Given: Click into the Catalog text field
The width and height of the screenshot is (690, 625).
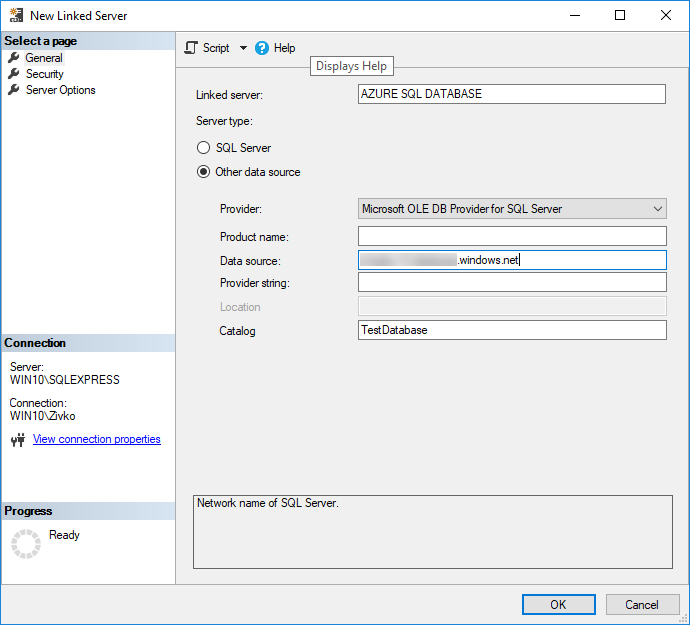Looking at the screenshot, I should point(511,330).
